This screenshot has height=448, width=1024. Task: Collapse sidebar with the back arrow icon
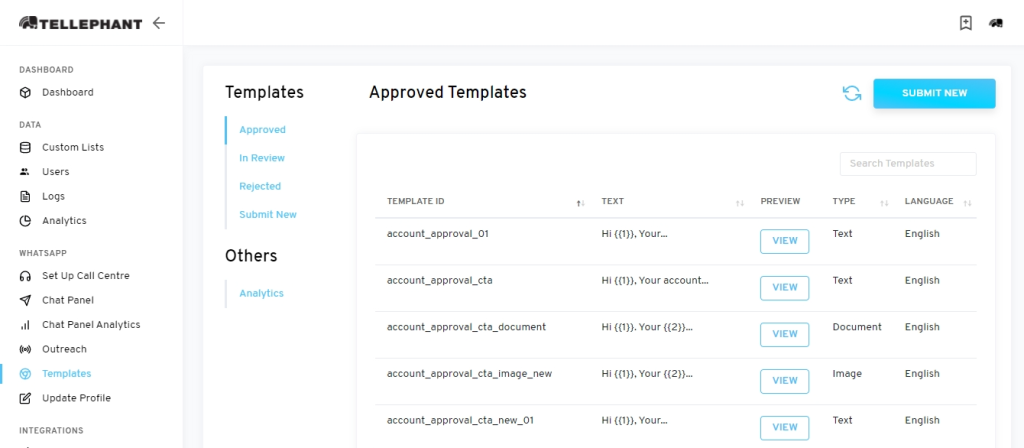pos(159,24)
